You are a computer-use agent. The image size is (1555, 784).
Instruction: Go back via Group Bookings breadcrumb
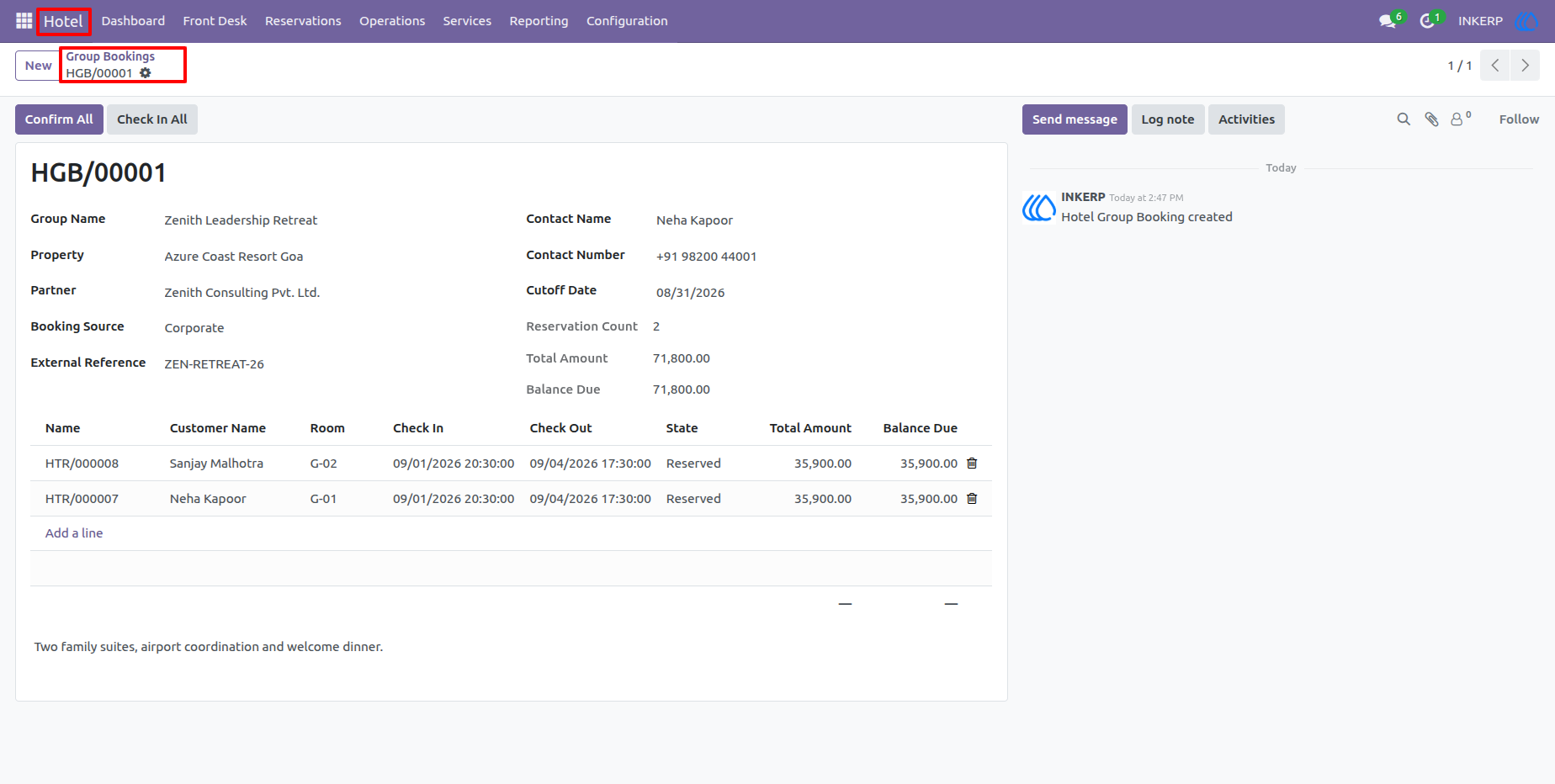[x=110, y=56]
